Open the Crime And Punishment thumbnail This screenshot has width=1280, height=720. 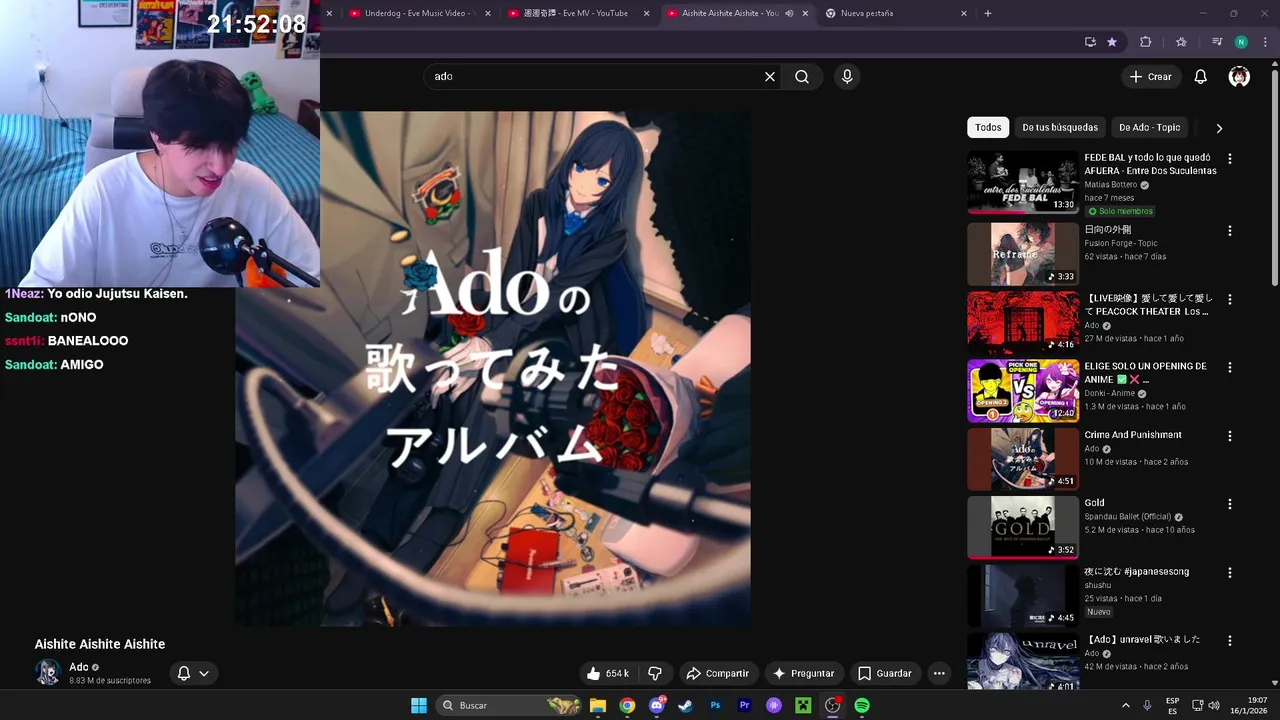1023,459
